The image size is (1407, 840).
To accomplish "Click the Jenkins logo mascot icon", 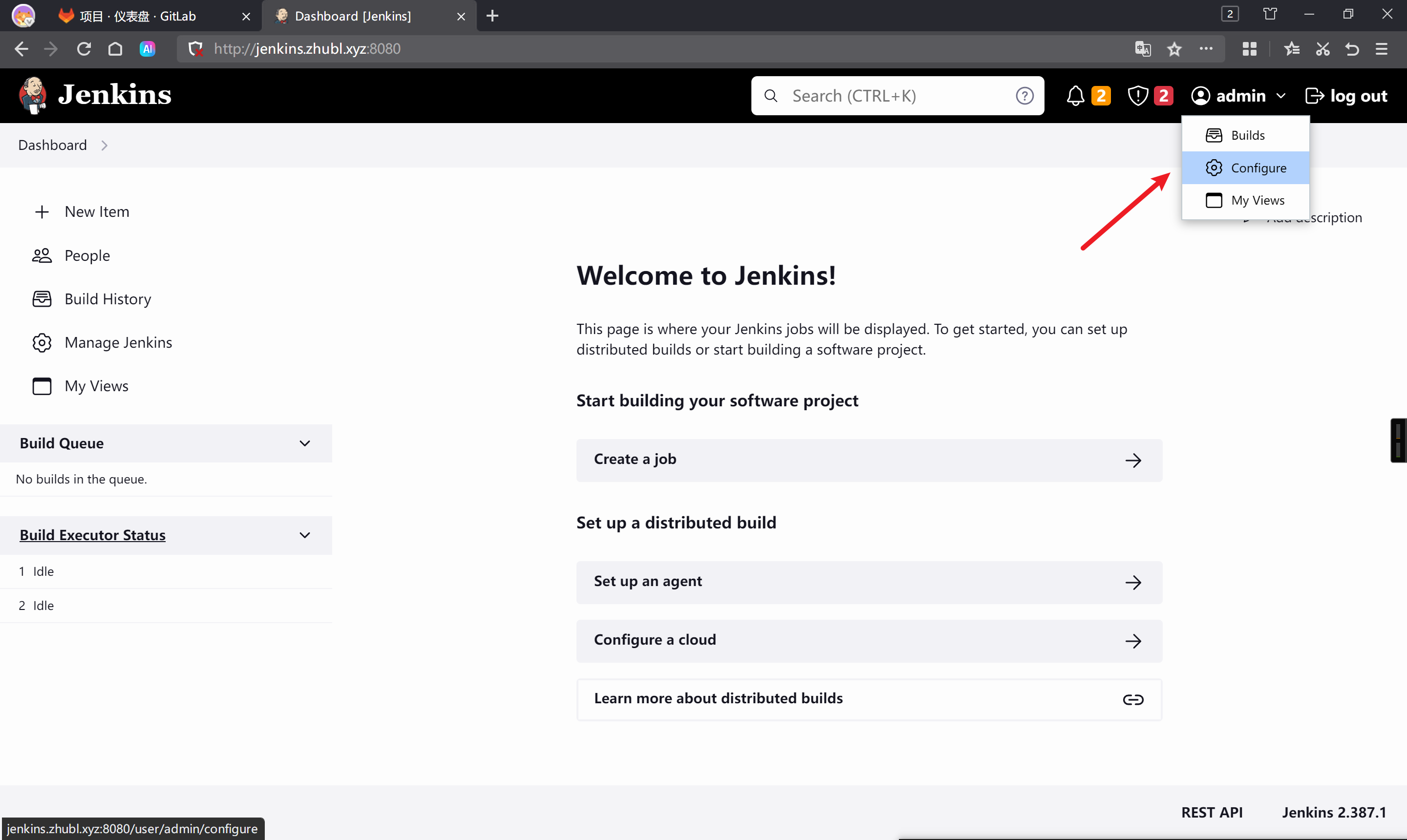I will click(32, 95).
